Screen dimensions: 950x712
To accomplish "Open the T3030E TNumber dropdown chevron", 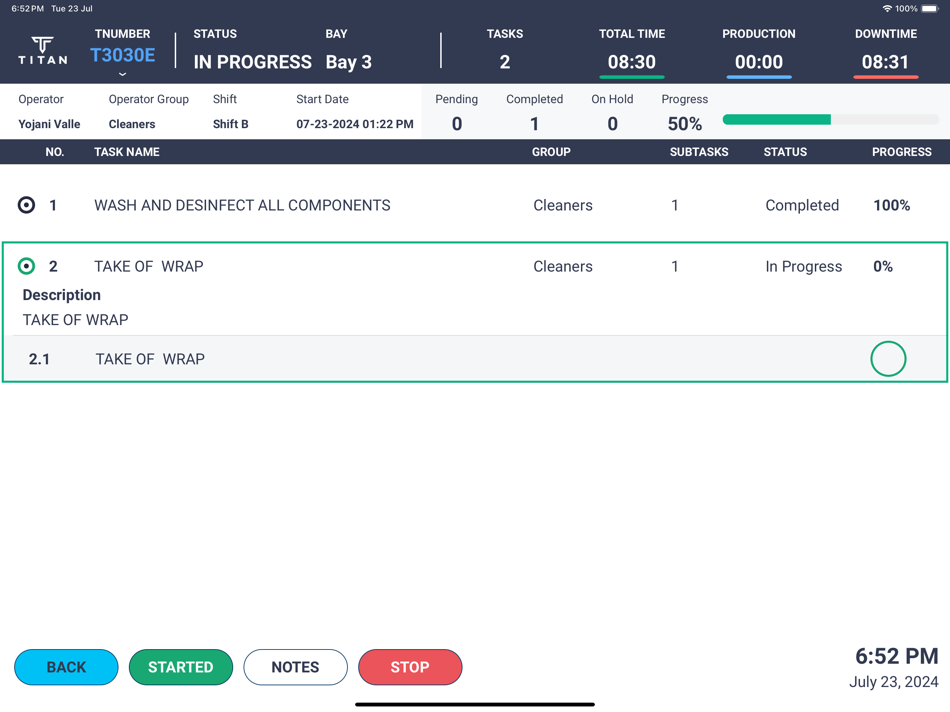I will [x=122, y=74].
